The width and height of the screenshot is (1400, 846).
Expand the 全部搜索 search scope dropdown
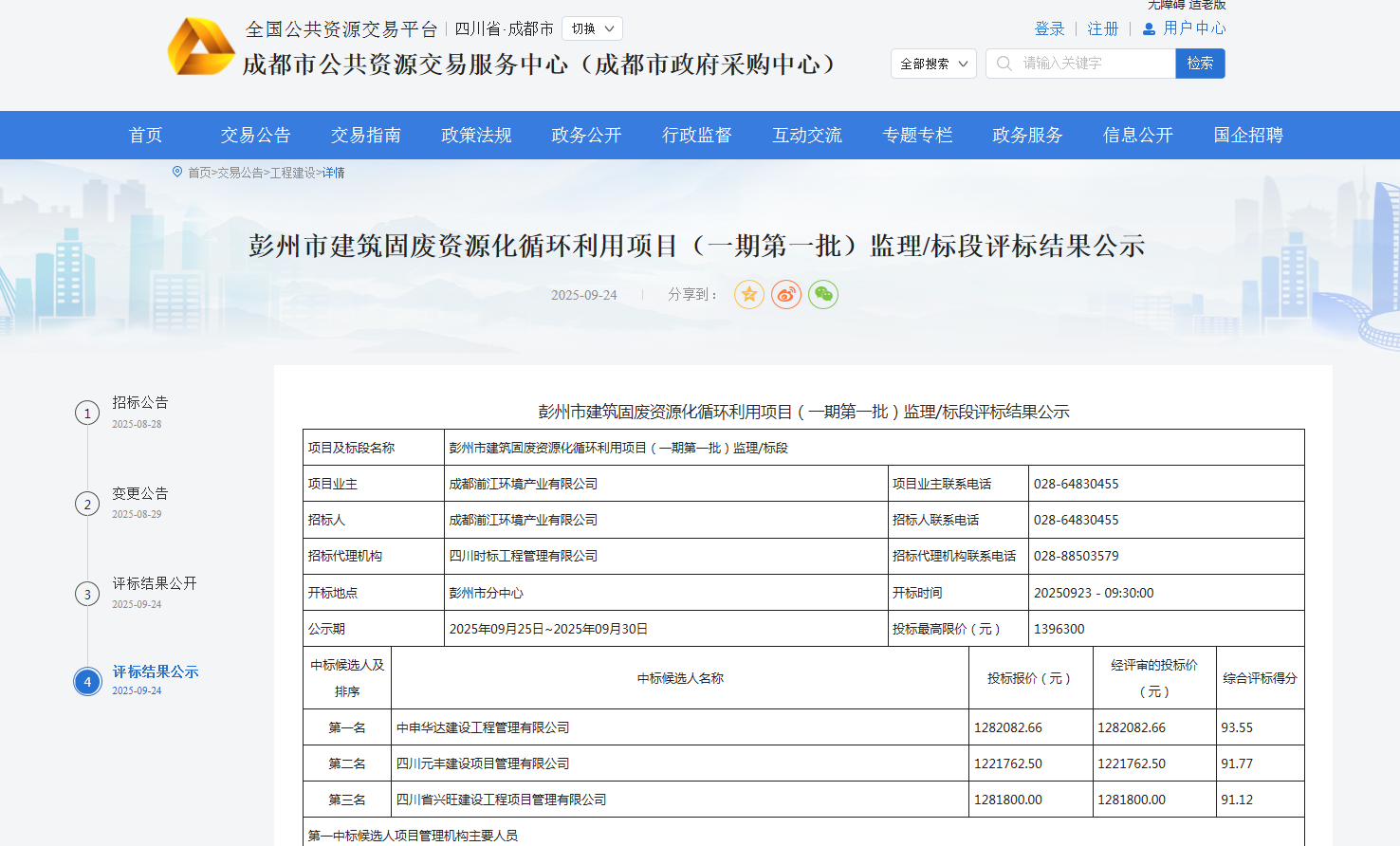pyautogui.click(x=933, y=64)
